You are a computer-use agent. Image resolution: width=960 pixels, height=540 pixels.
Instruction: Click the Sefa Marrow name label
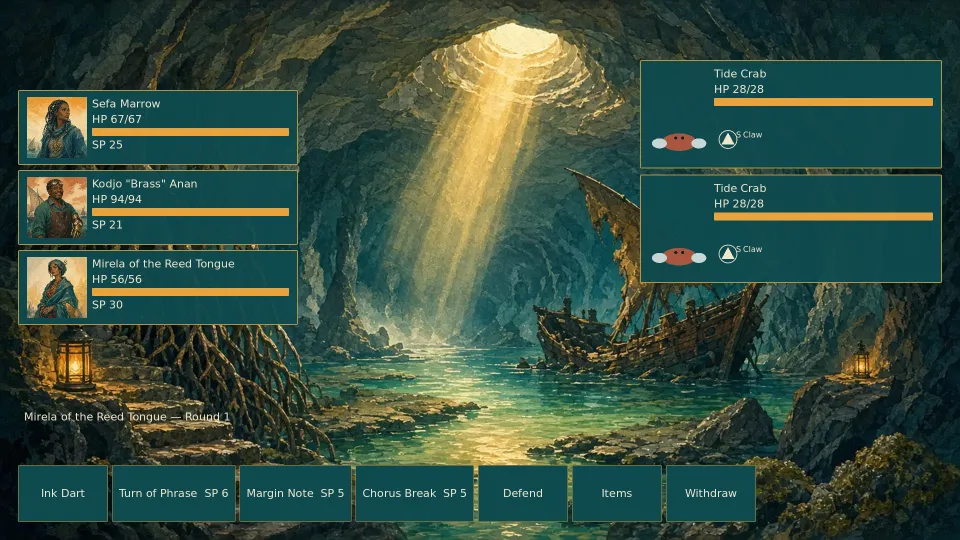[x=126, y=103]
